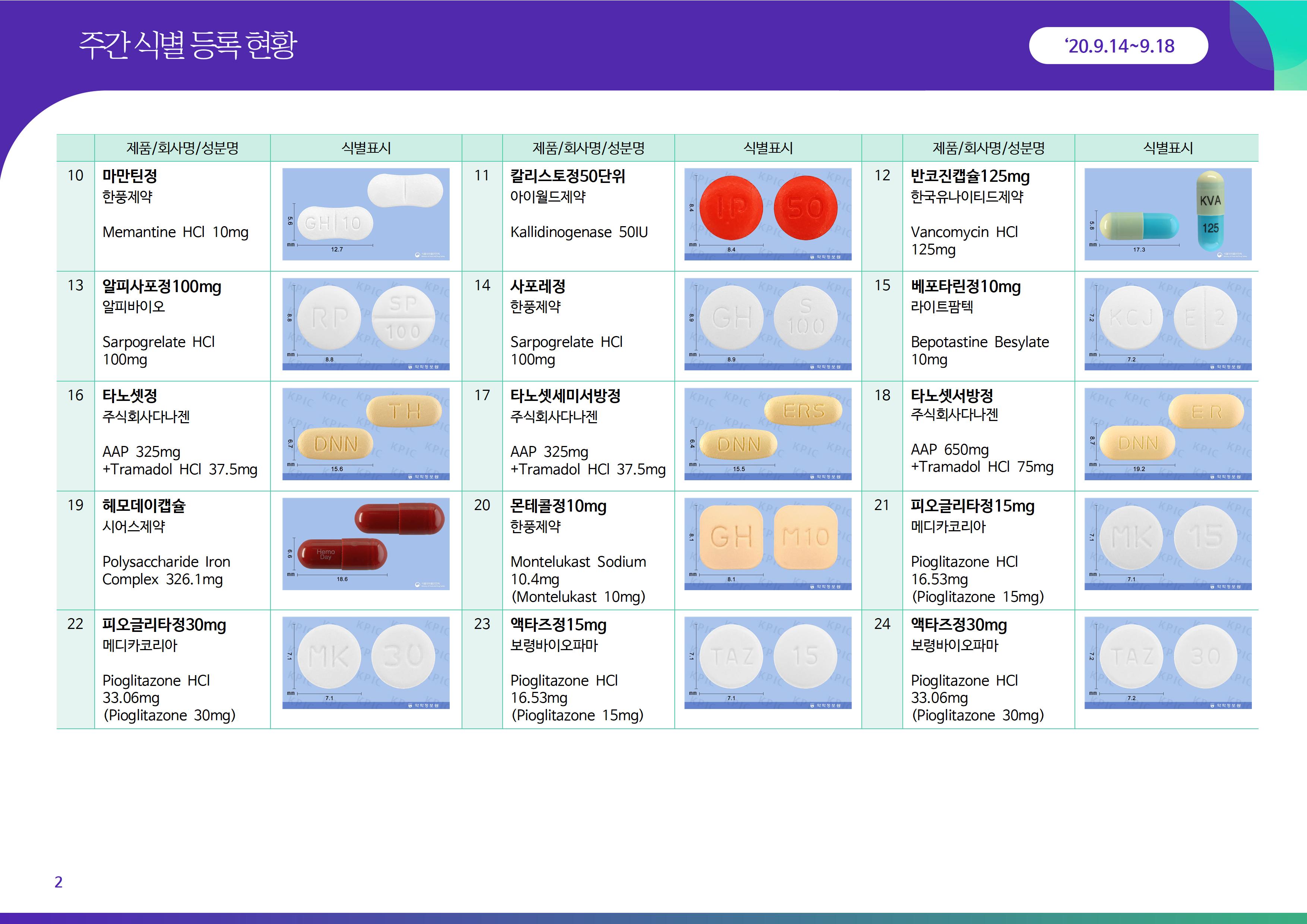Click ingredient text Kallidinogenase 50IU
Screen dimensions: 1307x924
click(x=578, y=232)
